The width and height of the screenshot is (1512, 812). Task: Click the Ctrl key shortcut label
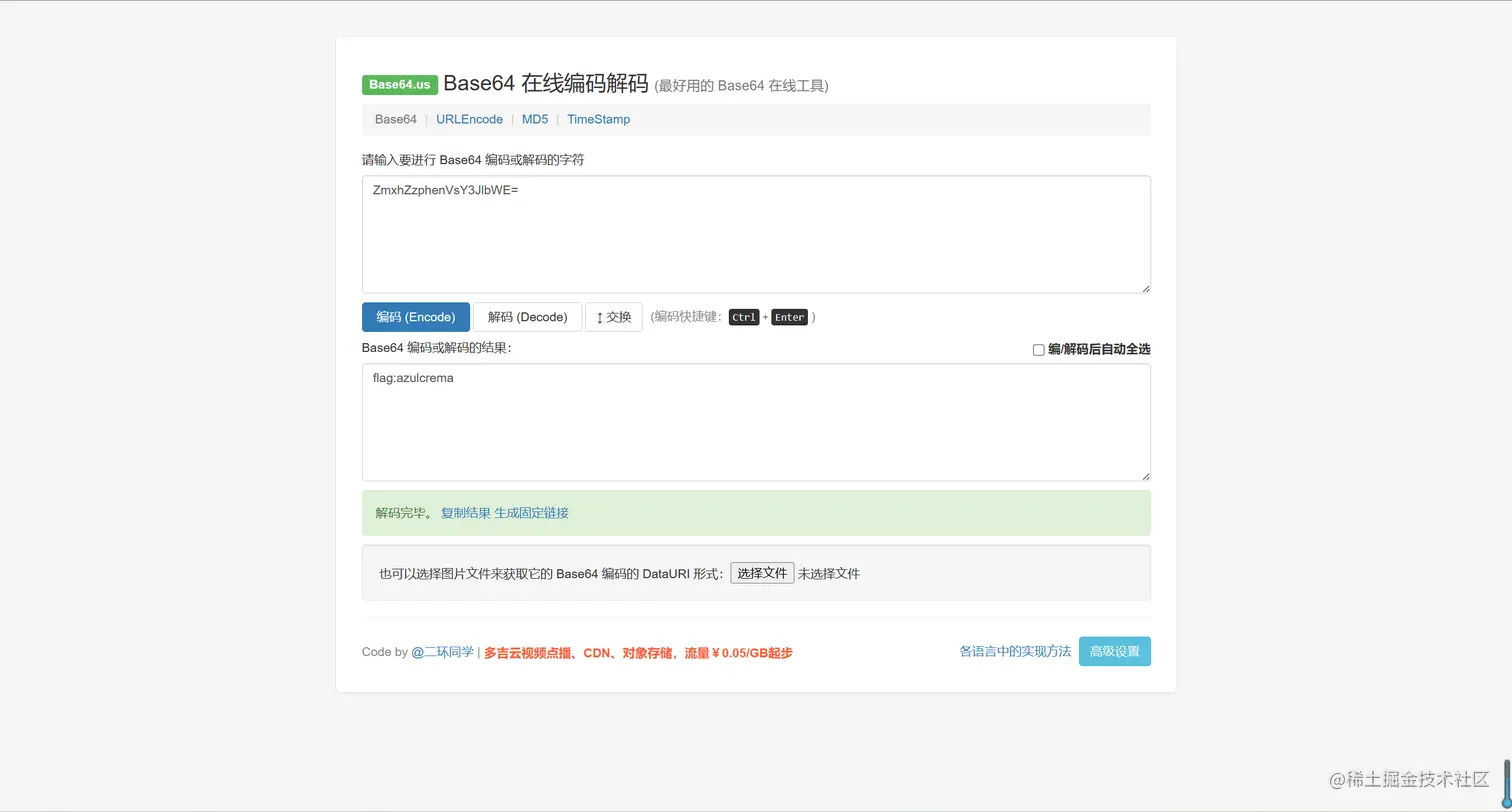(x=744, y=317)
